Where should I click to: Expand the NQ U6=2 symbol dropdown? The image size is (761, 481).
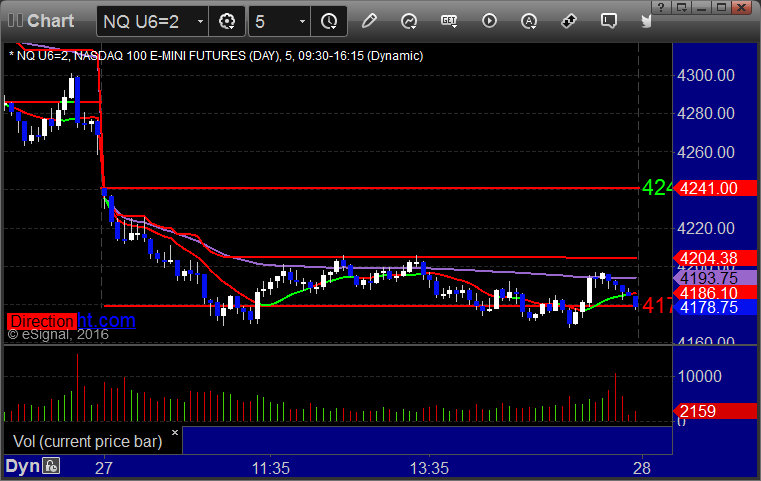tap(200, 21)
